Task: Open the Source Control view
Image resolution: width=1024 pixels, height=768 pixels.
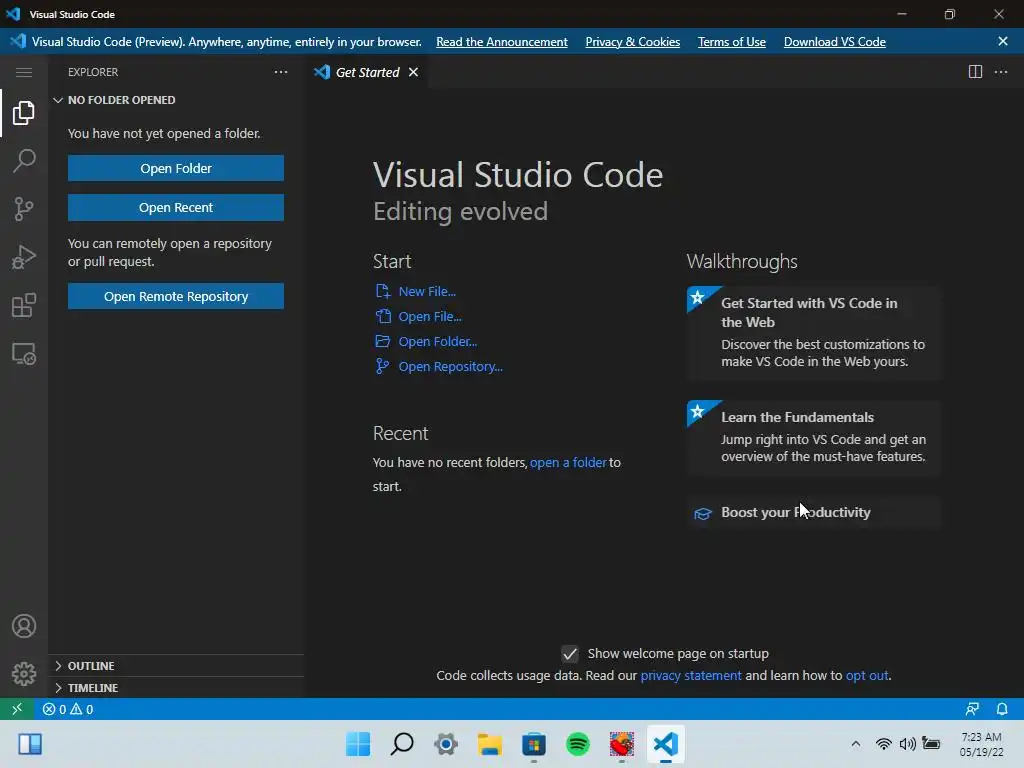Action: click(x=24, y=209)
